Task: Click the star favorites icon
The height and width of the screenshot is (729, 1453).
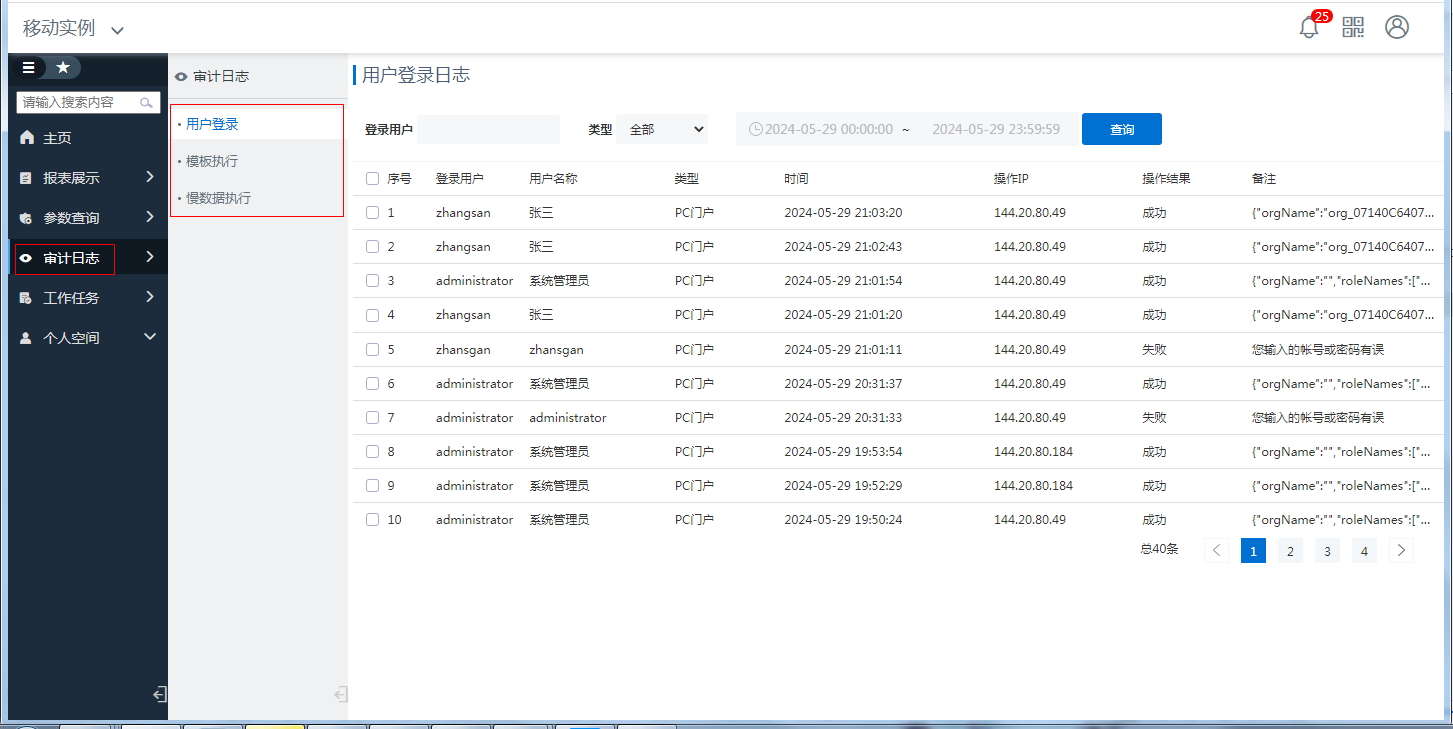Action: pyautogui.click(x=63, y=67)
